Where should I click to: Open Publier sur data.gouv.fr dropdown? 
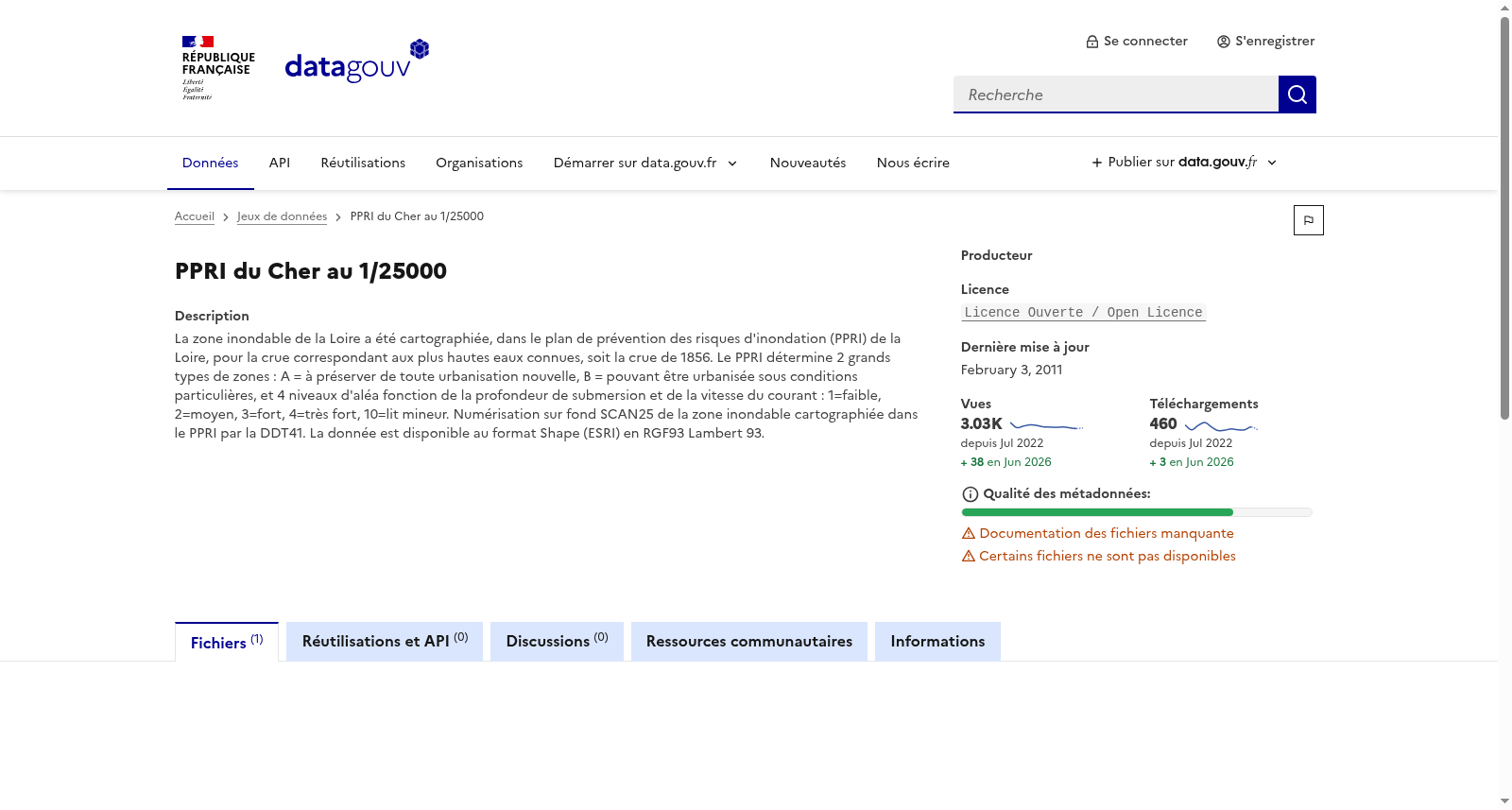click(x=1185, y=163)
